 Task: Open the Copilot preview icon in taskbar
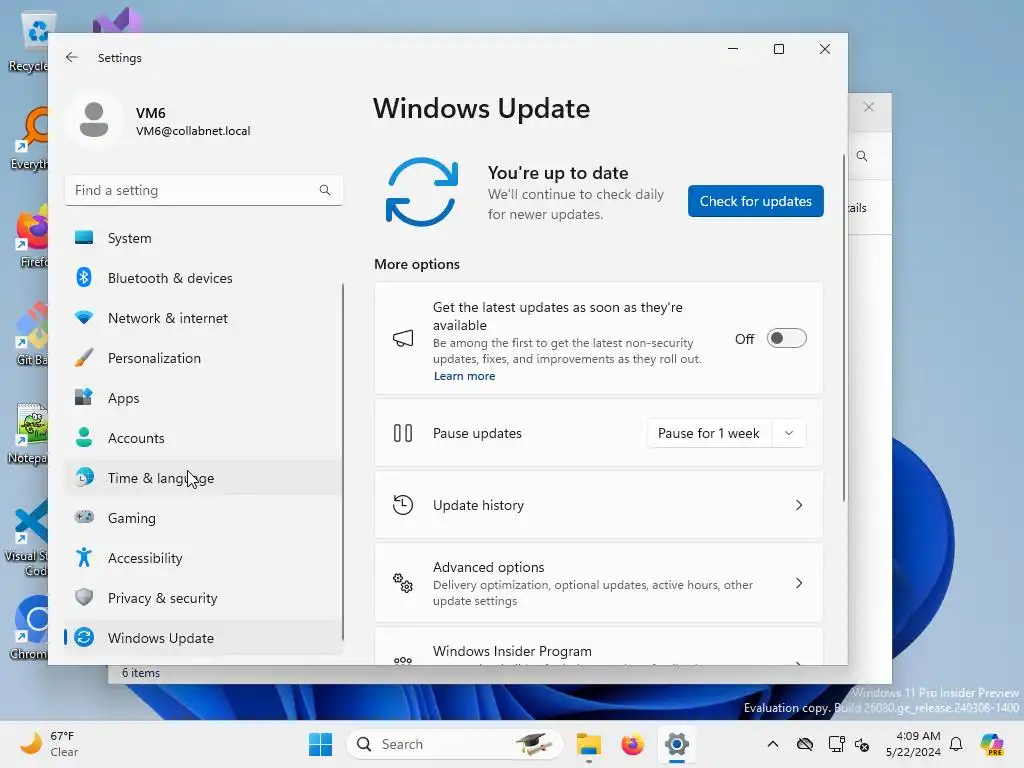click(991, 744)
